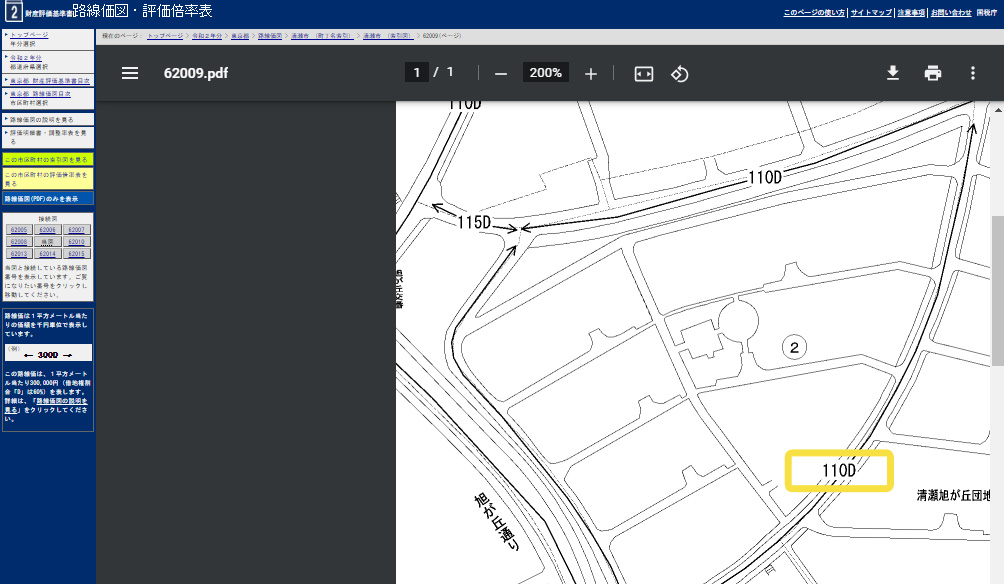The image size is (1004, 584).
Task: Print the PDF document
Action: [933, 73]
